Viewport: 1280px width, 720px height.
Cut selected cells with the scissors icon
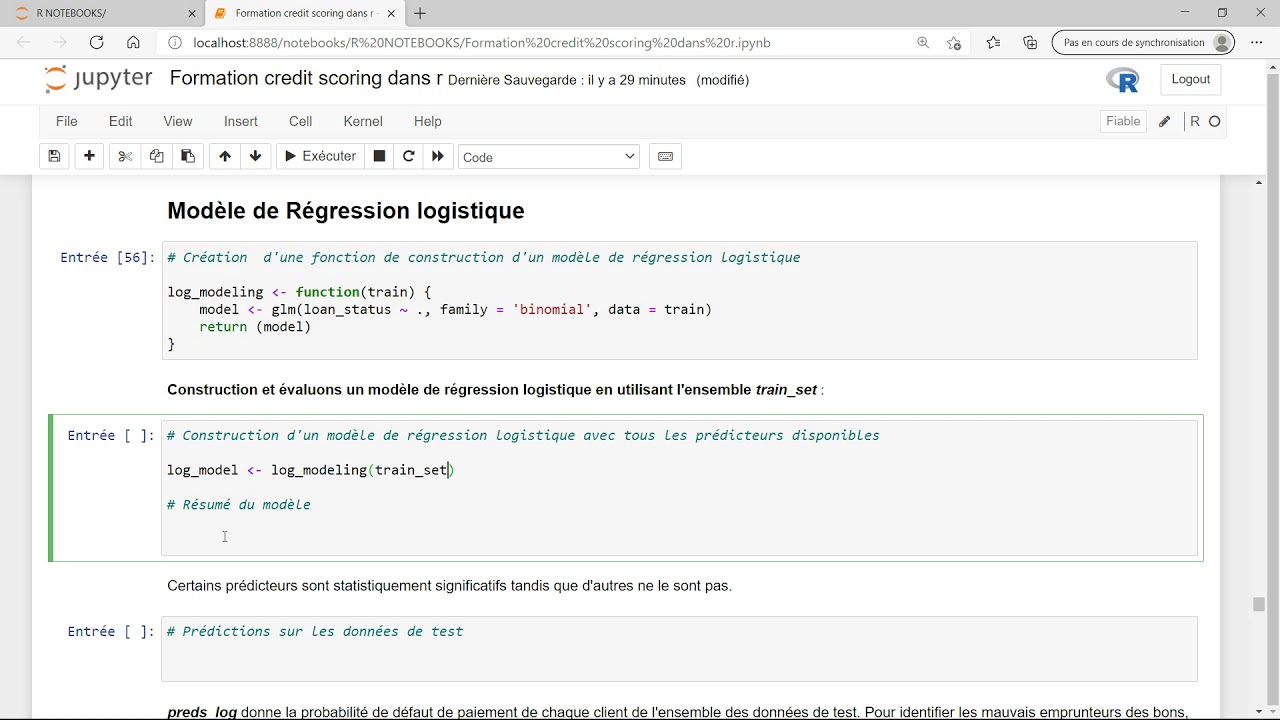click(x=125, y=156)
